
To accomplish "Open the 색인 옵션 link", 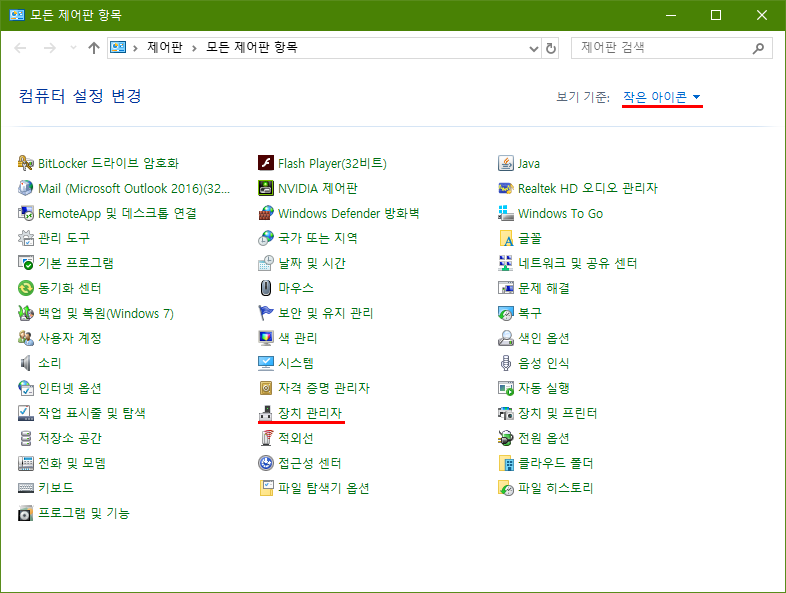I will (x=544, y=338).
